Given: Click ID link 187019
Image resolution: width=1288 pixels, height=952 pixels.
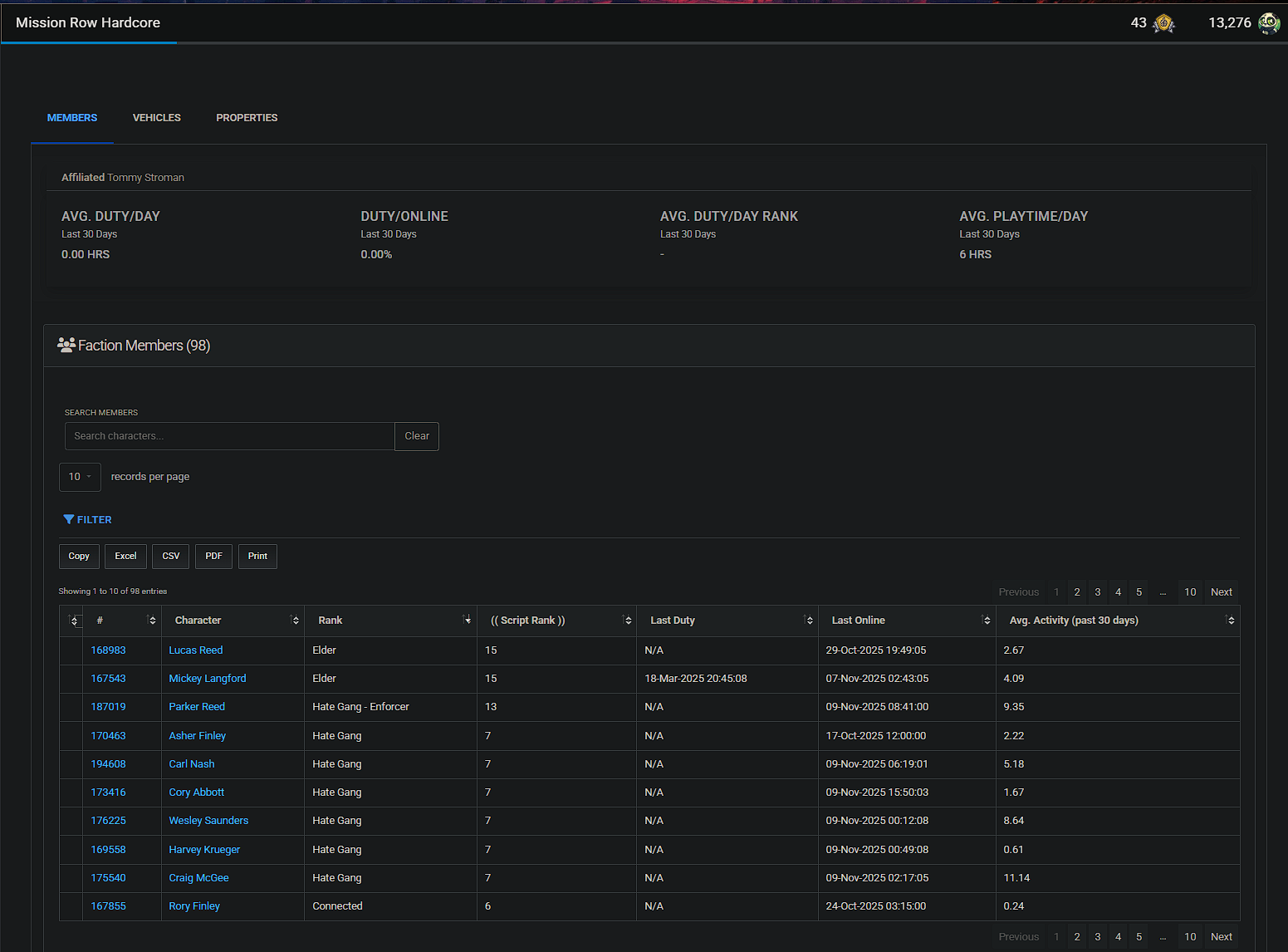Looking at the screenshot, I should (x=109, y=707).
